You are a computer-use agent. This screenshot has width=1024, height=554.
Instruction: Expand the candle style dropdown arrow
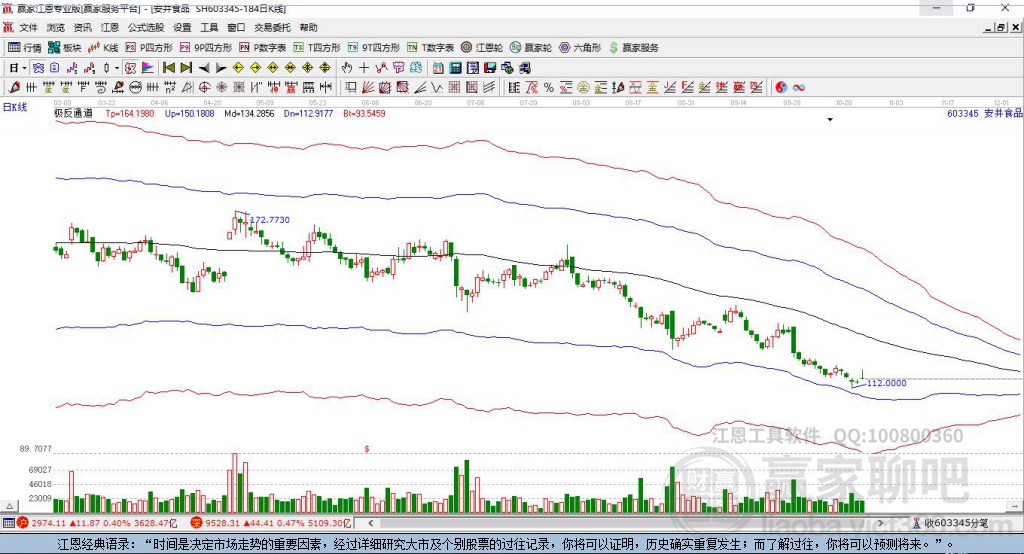click(x=117, y=68)
